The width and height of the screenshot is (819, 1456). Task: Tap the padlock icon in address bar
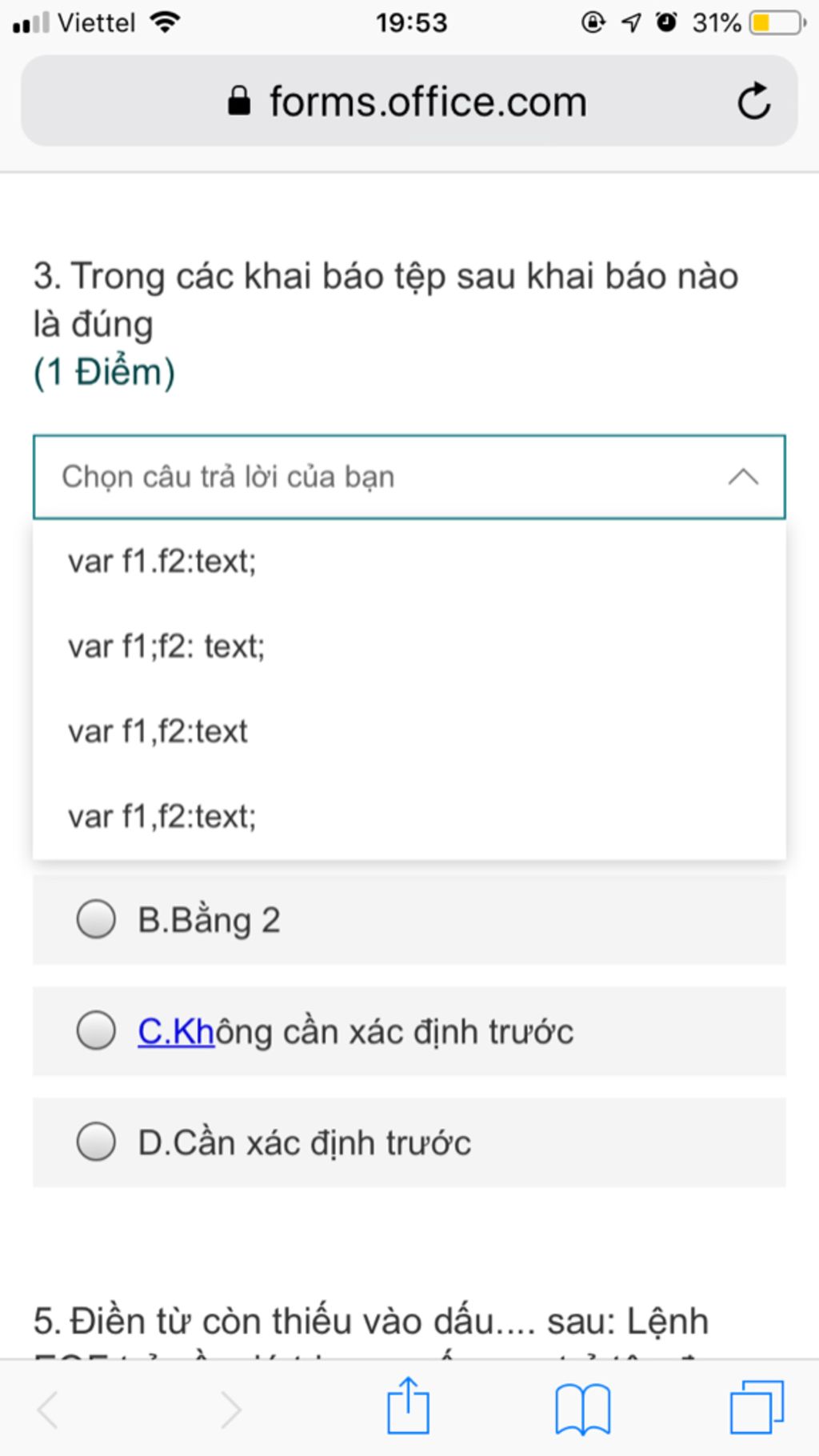238,102
